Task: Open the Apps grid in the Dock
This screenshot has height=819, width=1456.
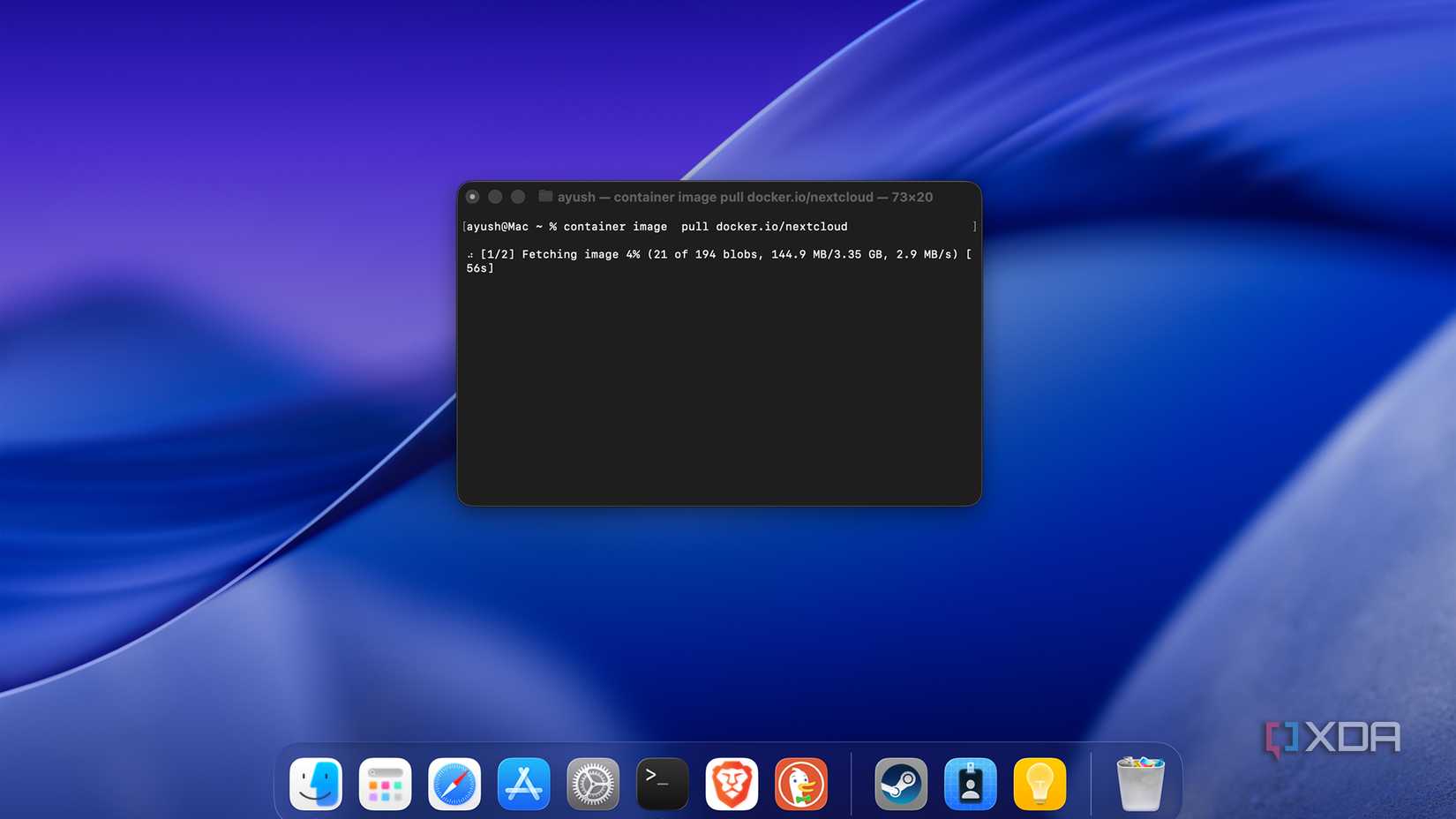Action: (385, 783)
